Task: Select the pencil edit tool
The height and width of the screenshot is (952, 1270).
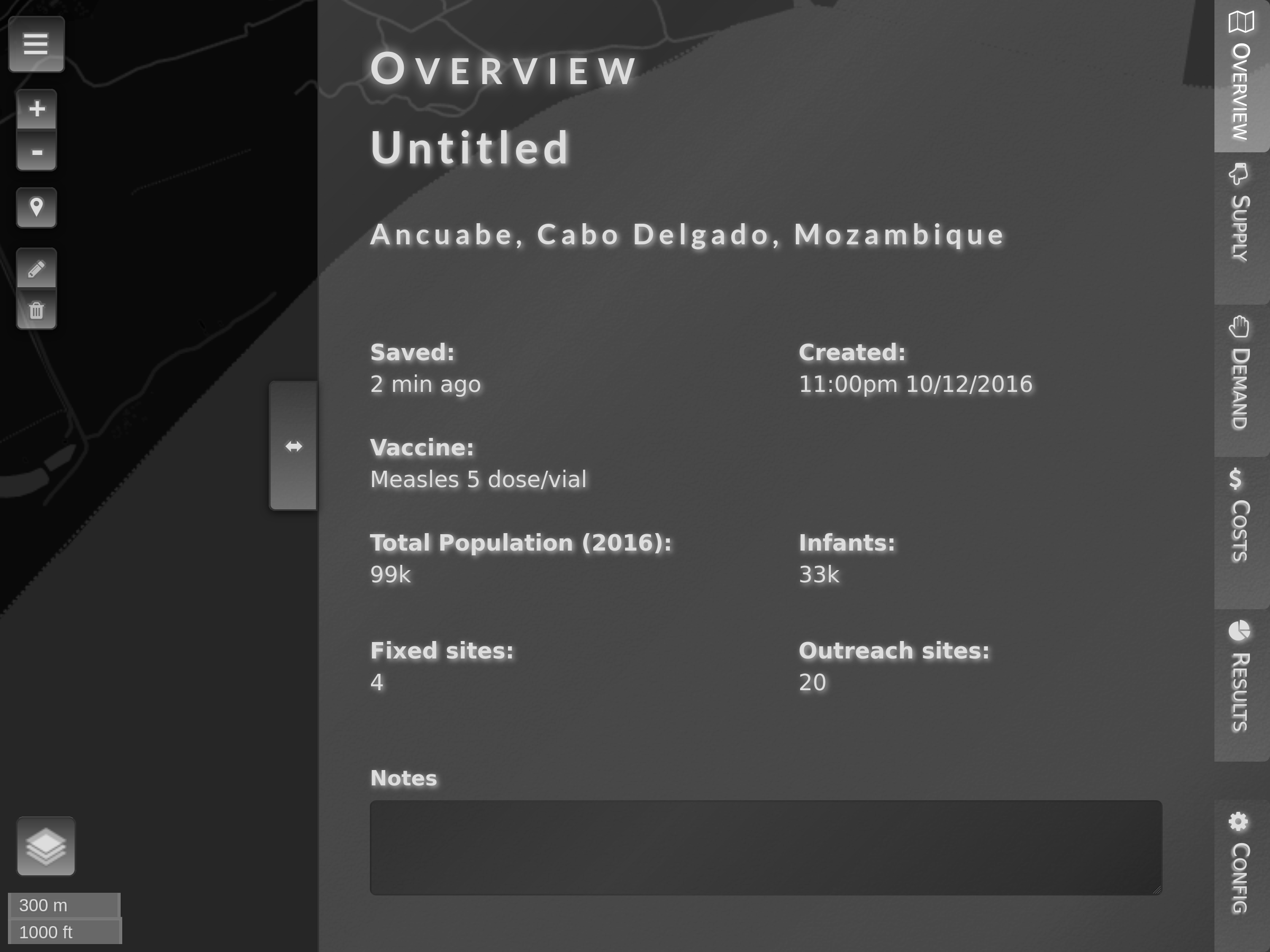Action: pos(36,268)
